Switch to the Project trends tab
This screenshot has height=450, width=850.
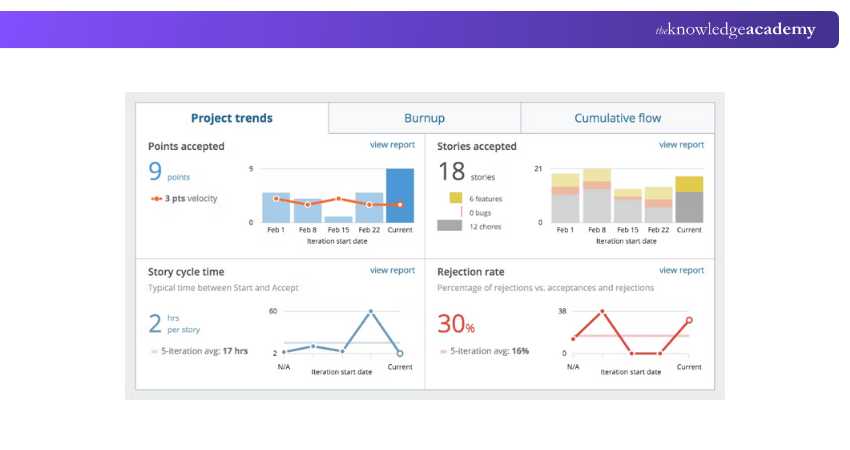tap(231, 118)
